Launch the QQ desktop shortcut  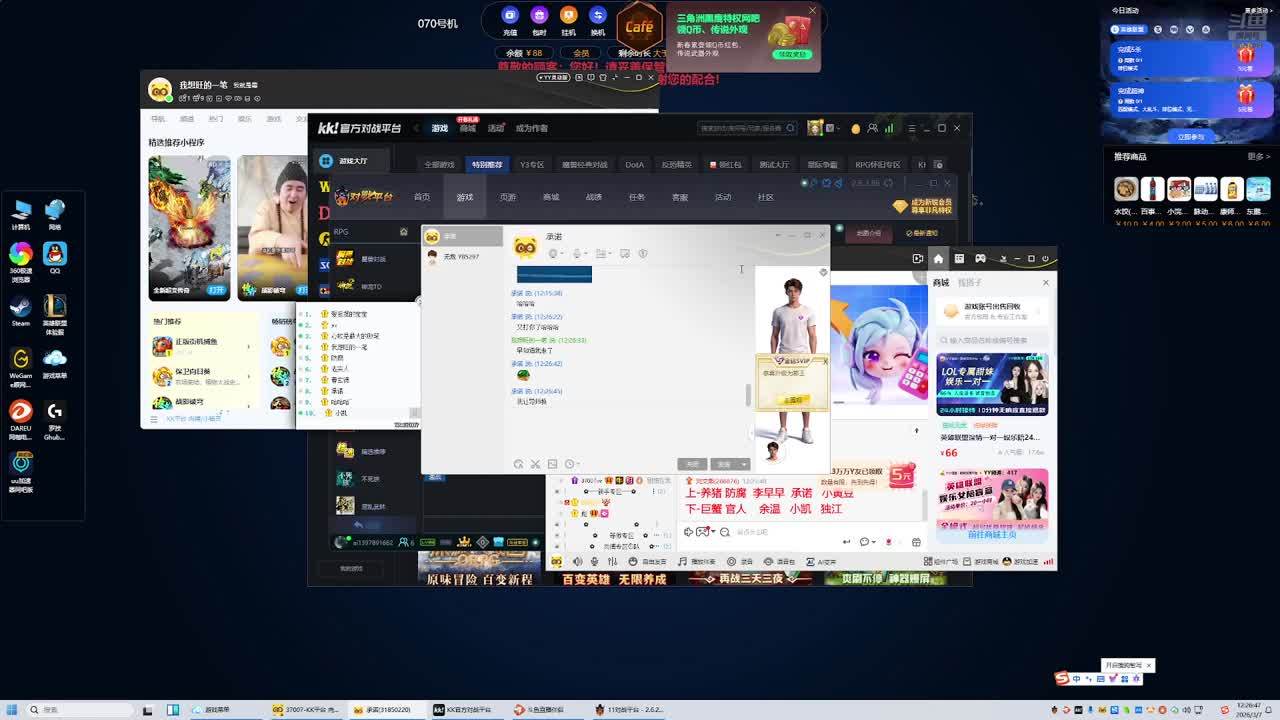tap(55, 256)
